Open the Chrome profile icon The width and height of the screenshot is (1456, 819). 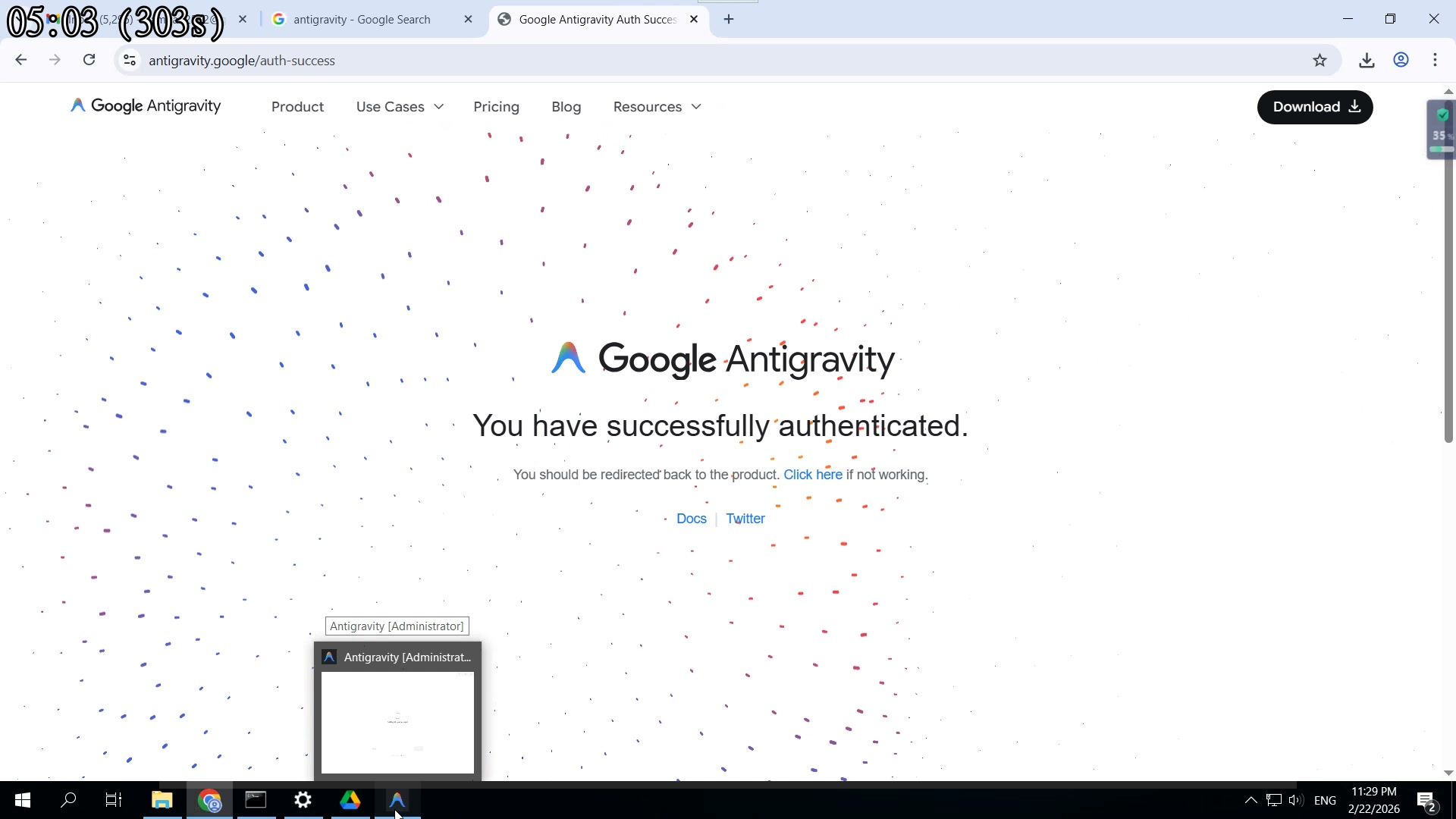click(1401, 61)
